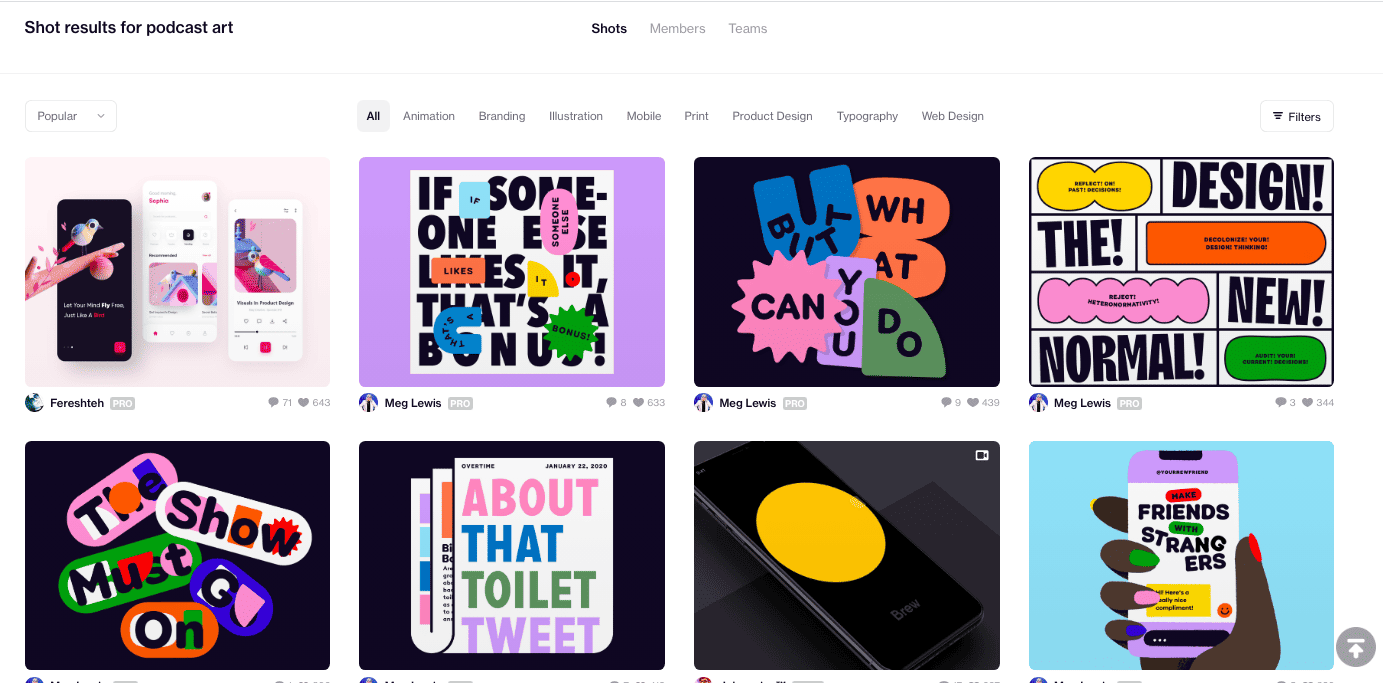
Task: Click the scroll-to-top arrow button
Action: (1355, 647)
